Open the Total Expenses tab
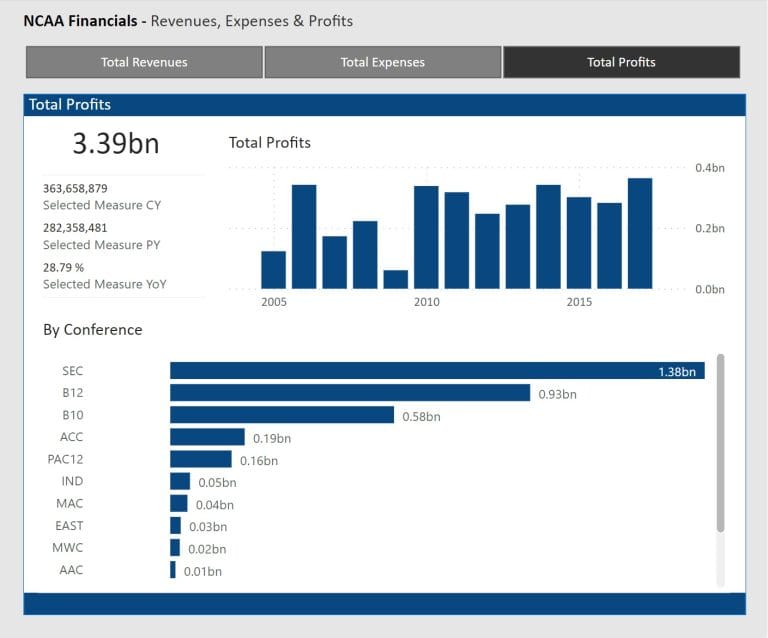 click(382, 62)
